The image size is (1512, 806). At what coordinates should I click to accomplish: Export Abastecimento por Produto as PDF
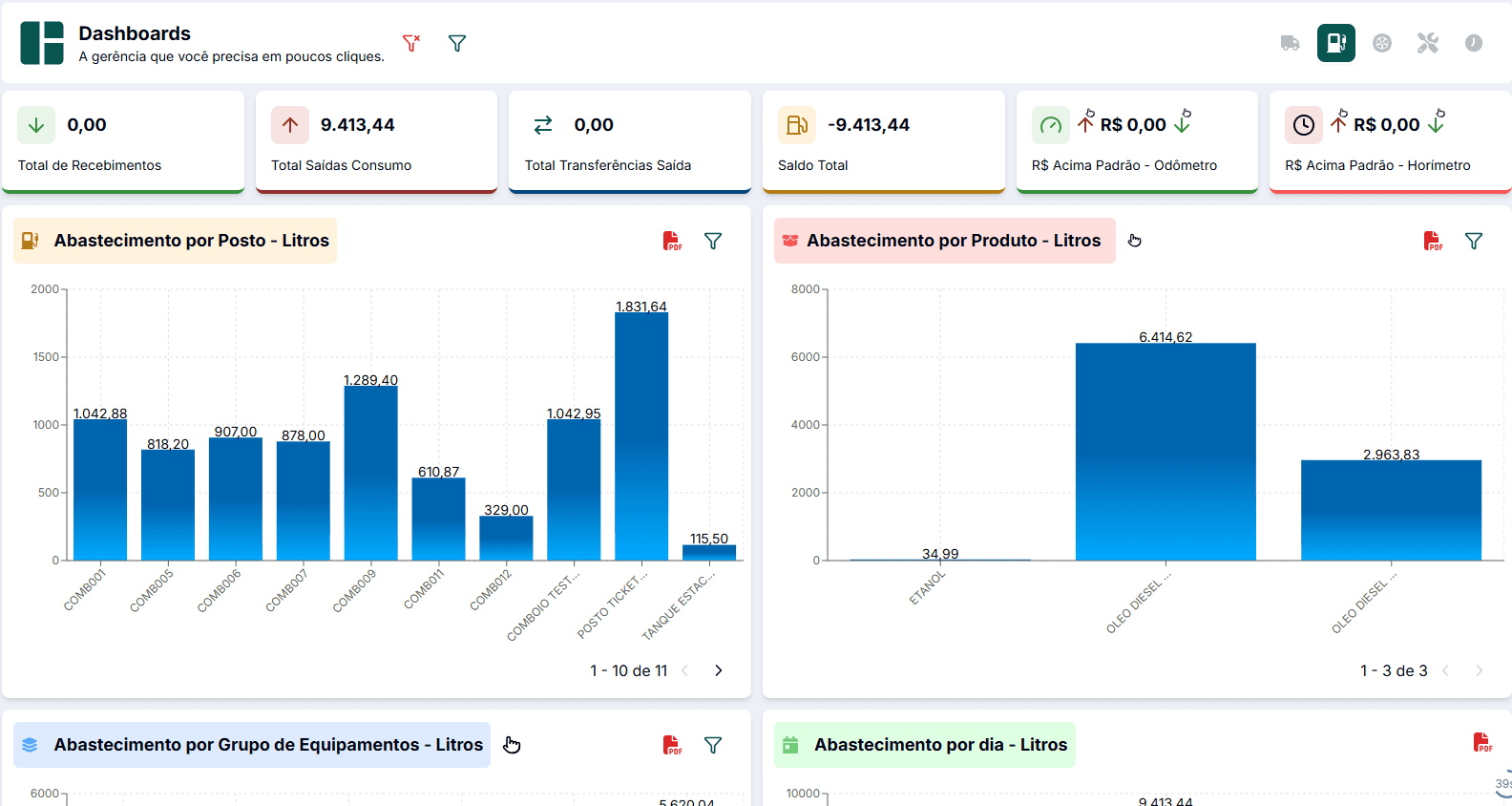click(x=1434, y=241)
